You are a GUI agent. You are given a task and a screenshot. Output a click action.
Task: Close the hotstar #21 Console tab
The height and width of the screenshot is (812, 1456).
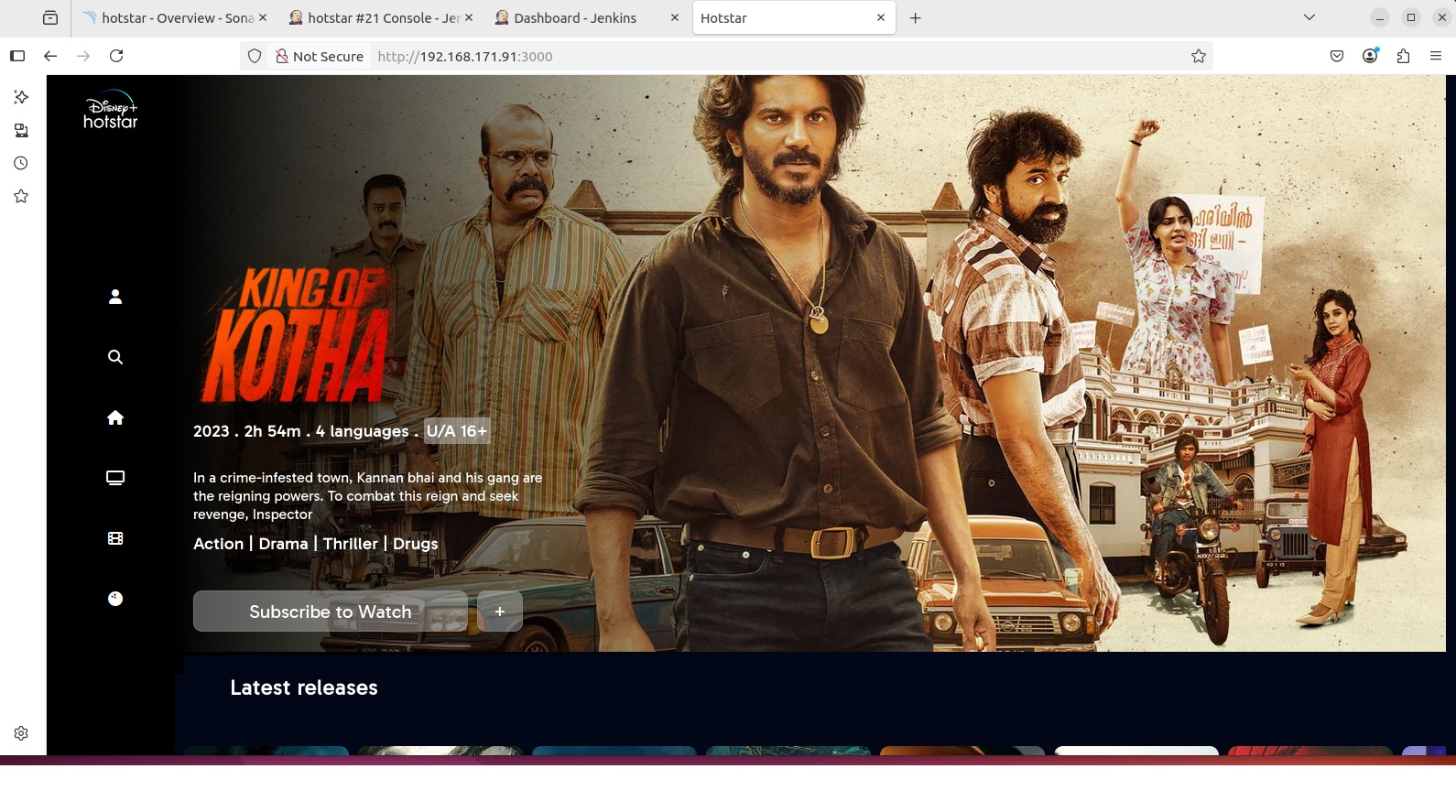click(x=469, y=17)
